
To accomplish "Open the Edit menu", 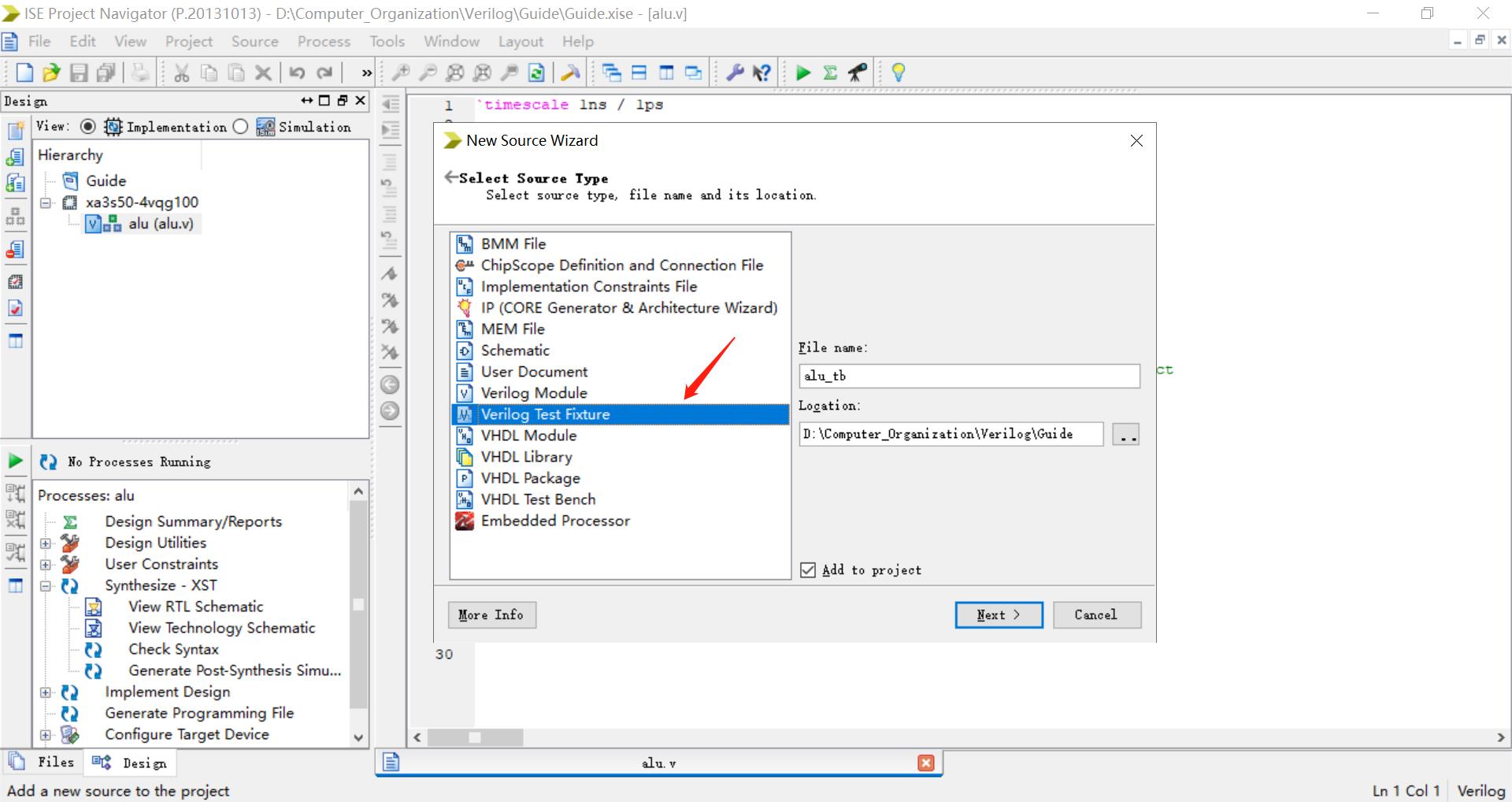I will 83,41.
